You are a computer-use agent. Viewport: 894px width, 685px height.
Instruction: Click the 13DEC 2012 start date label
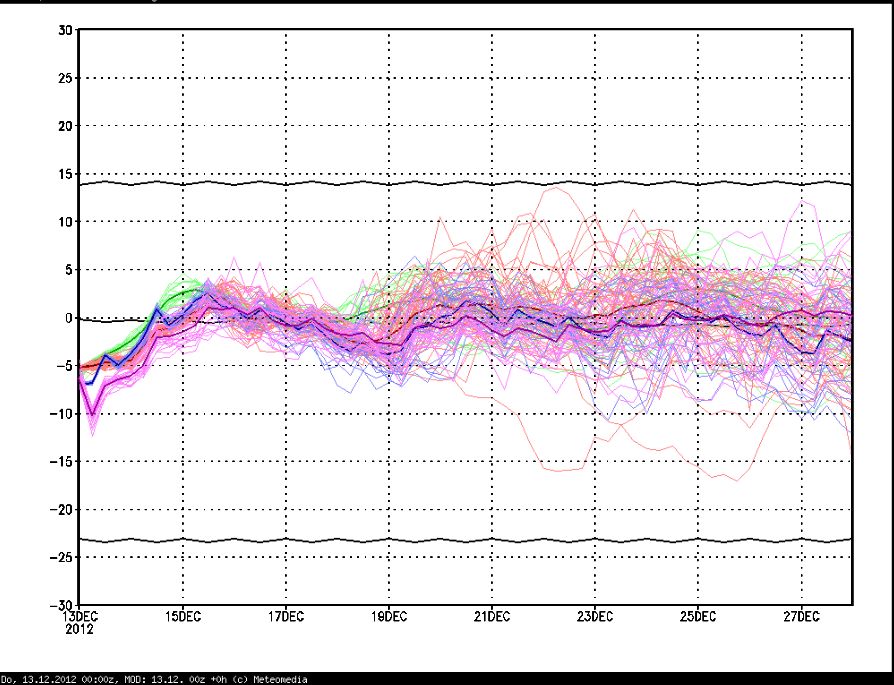80,623
